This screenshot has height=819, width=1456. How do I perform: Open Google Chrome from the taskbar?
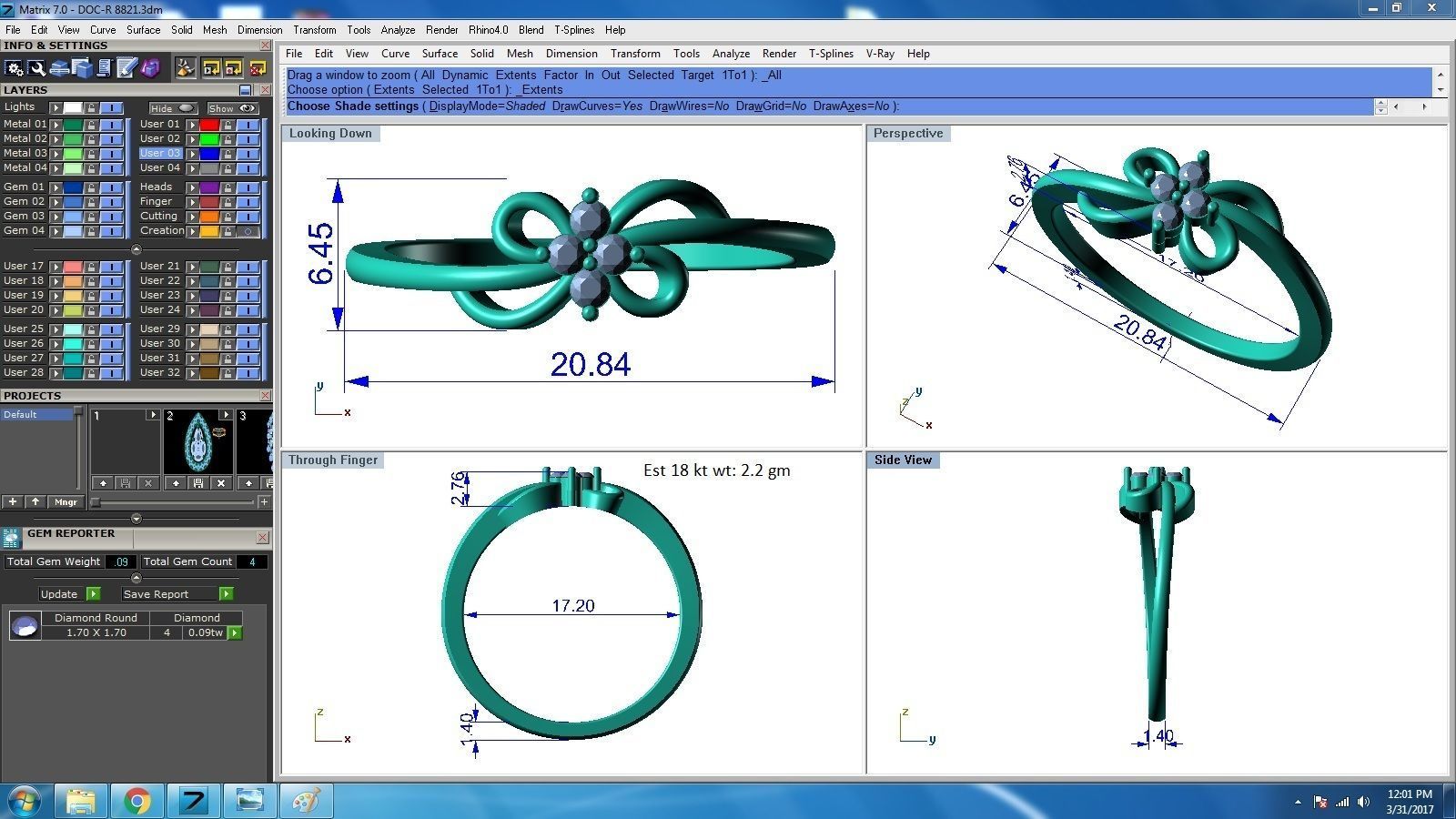pos(136,801)
